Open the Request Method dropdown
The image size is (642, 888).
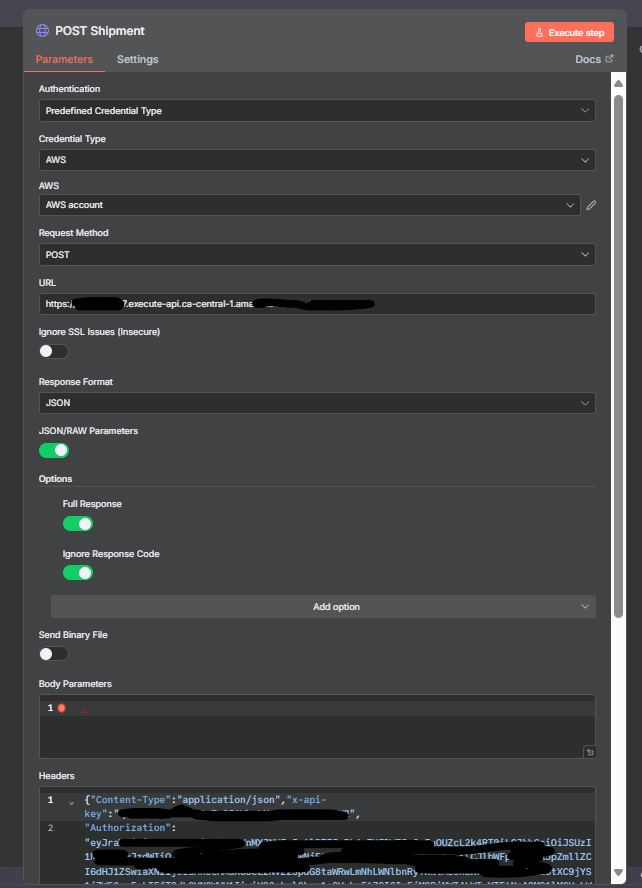(x=317, y=254)
